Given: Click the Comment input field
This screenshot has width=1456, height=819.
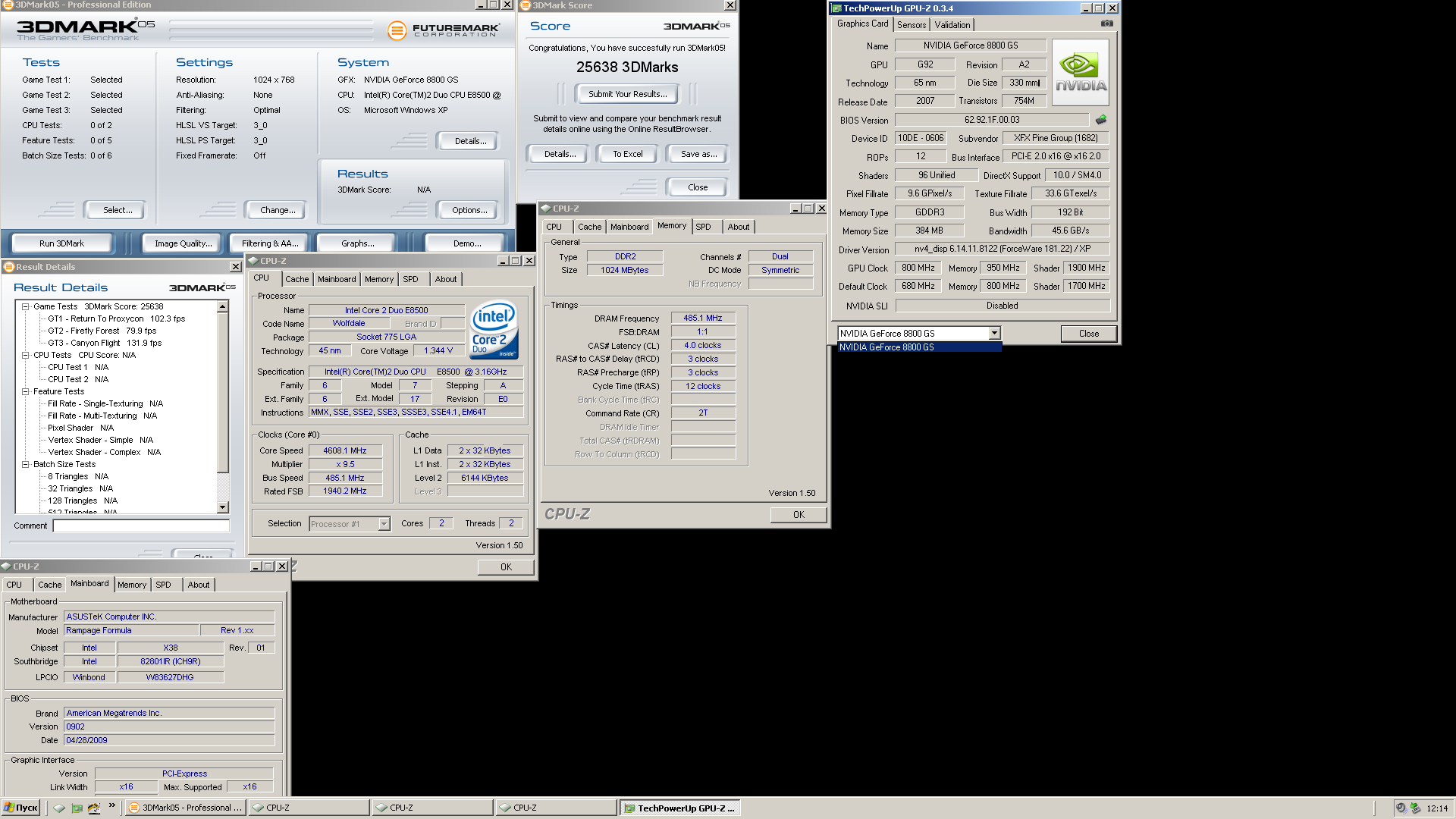Looking at the screenshot, I should point(141,526).
